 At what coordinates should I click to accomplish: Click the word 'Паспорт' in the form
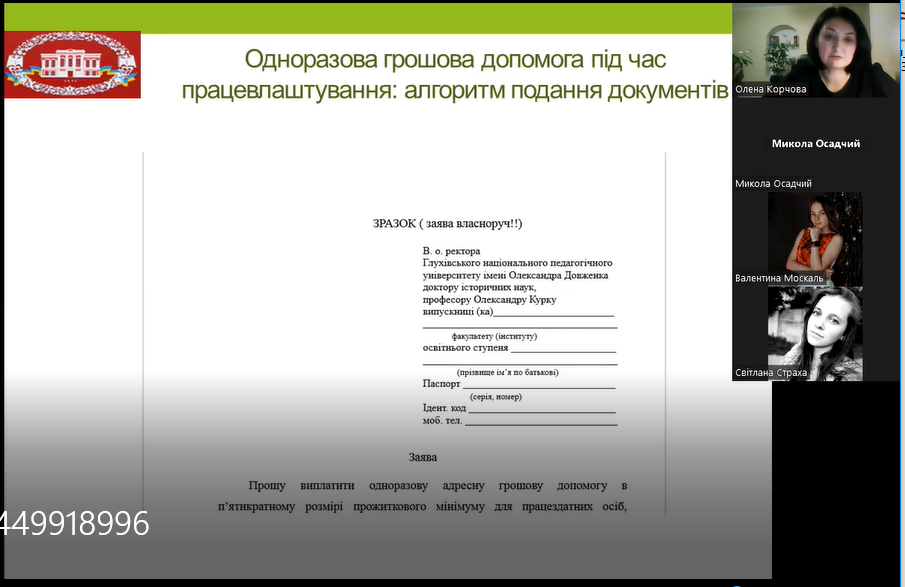(442, 384)
